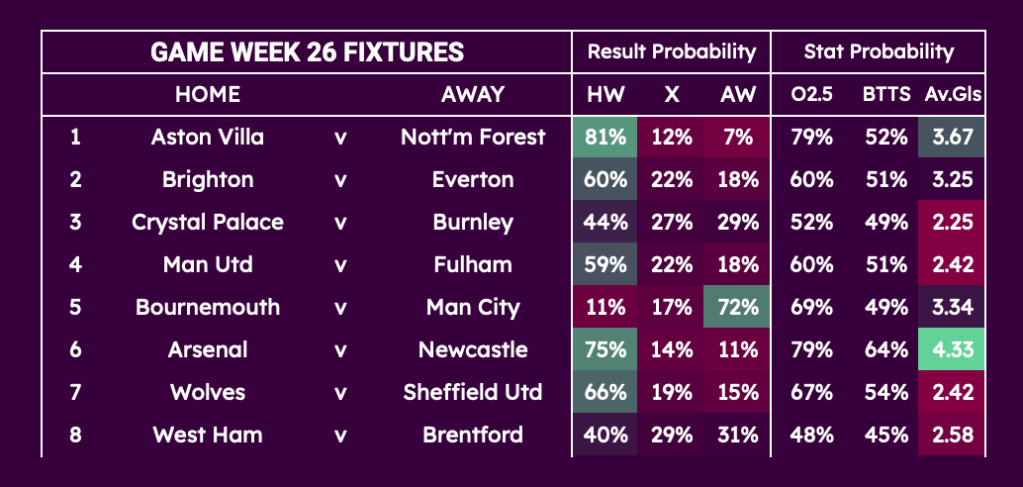
Task: Click West Ham's 29% draw probability
Action: (x=672, y=435)
